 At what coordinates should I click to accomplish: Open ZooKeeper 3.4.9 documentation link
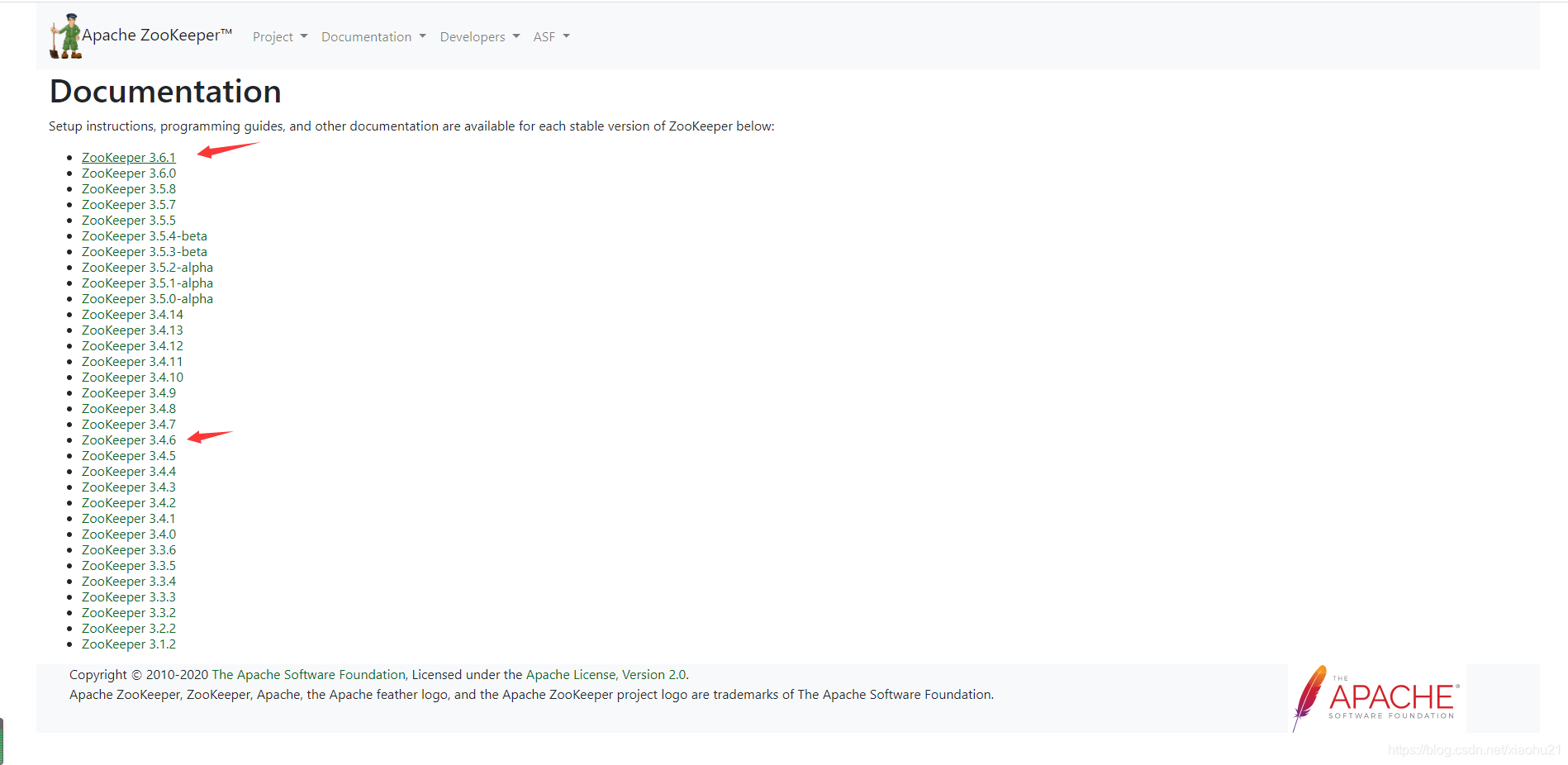click(x=129, y=393)
